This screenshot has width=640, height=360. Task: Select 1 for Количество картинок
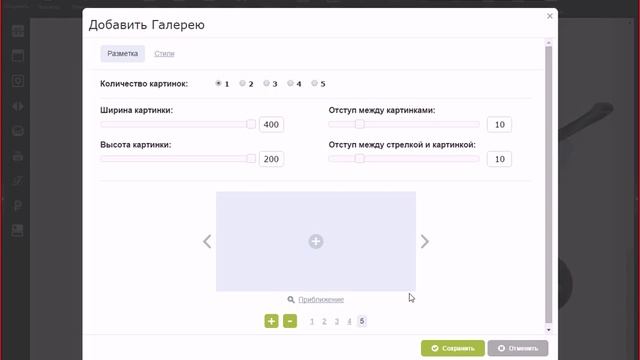pyautogui.click(x=218, y=83)
